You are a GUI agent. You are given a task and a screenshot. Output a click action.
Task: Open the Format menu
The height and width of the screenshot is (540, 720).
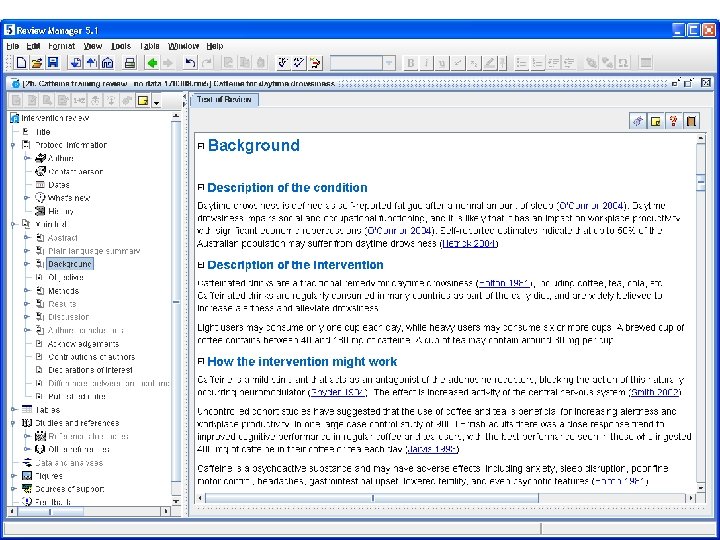[62, 46]
